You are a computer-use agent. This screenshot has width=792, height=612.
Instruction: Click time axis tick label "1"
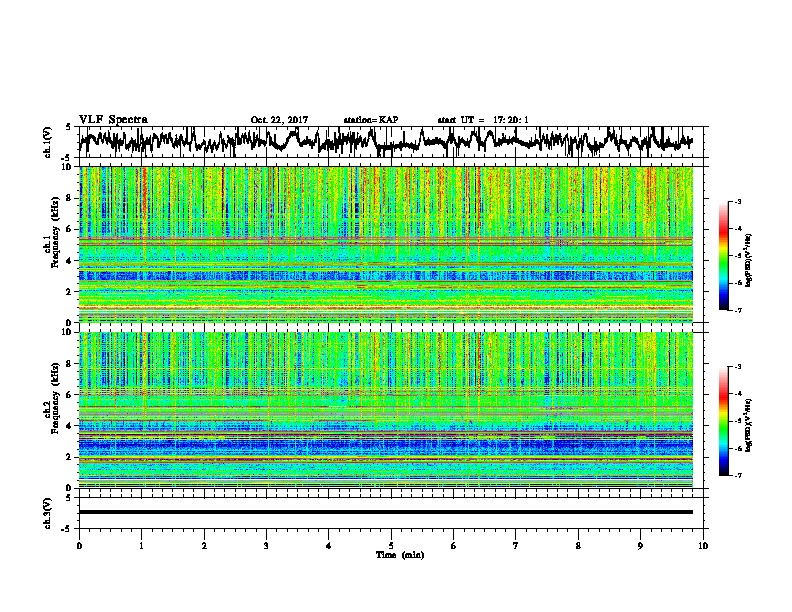pyautogui.click(x=141, y=546)
